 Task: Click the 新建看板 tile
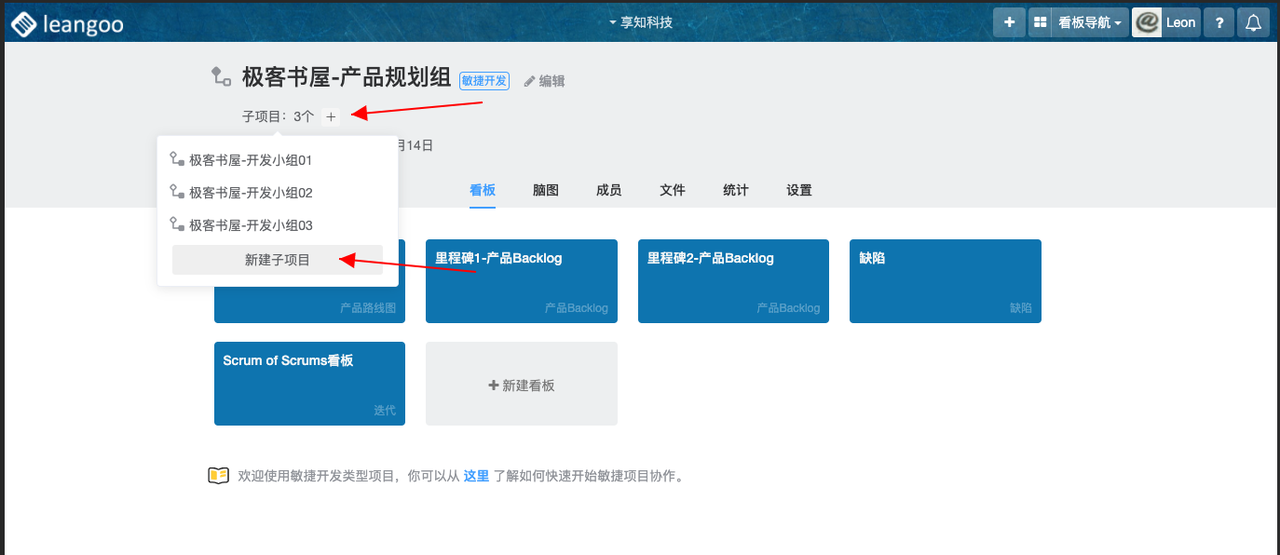click(x=521, y=385)
